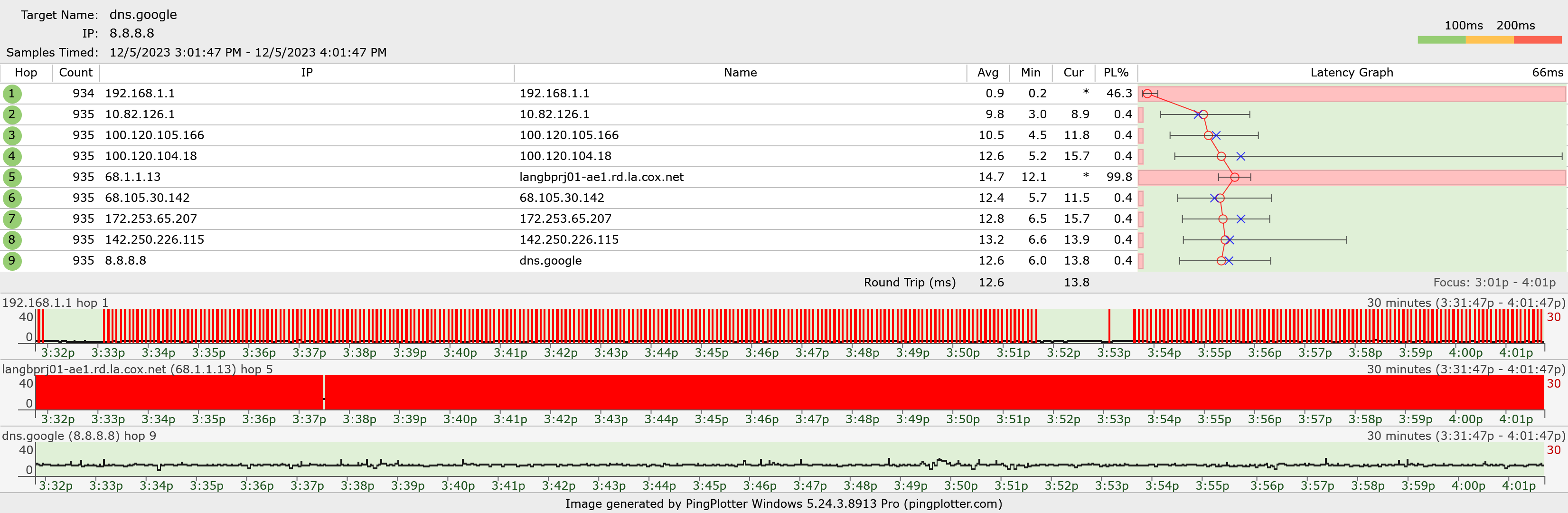Click the hop 3 green circle icon
Image resolution: width=1568 pixels, height=513 pixels.
(x=11, y=135)
